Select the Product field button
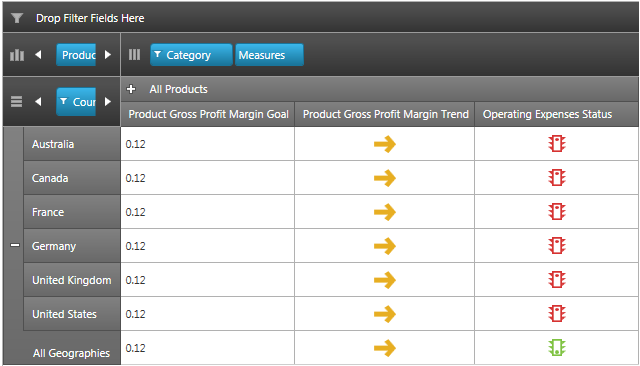This screenshot has height=366, width=640. pyautogui.click(x=76, y=55)
